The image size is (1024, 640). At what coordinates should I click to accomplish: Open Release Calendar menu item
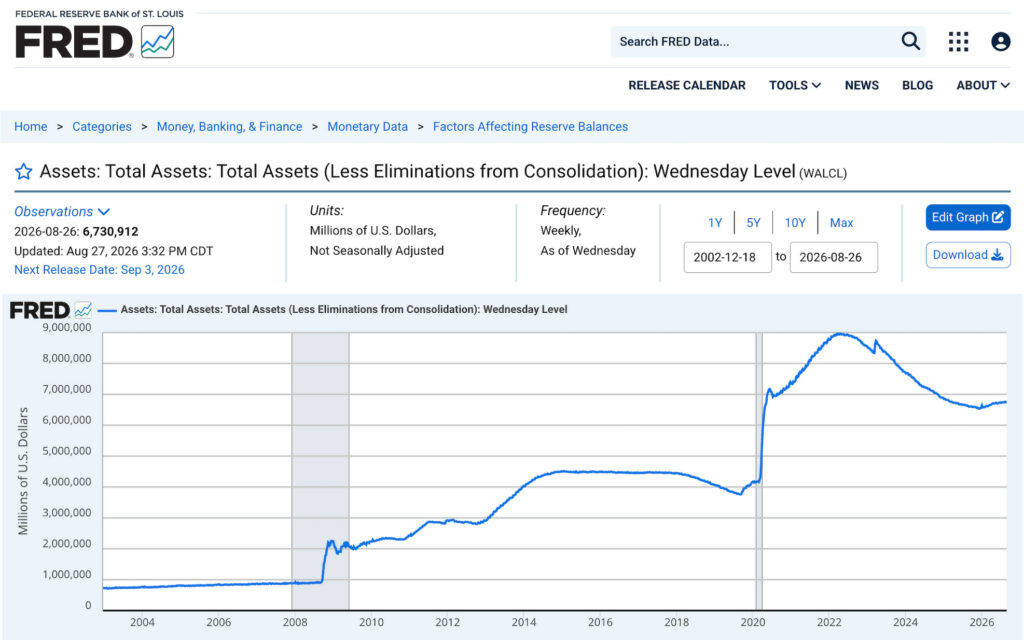[x=686, y=86]
